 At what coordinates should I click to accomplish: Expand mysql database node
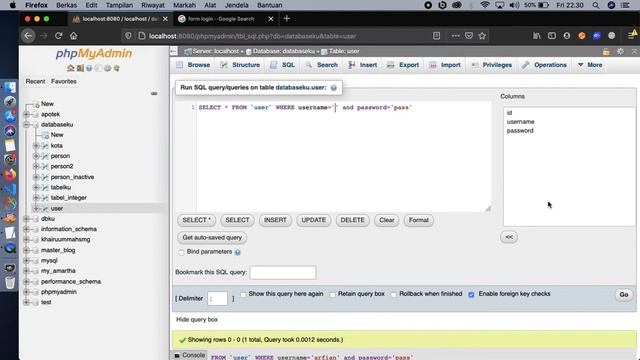tap(27, 260)
